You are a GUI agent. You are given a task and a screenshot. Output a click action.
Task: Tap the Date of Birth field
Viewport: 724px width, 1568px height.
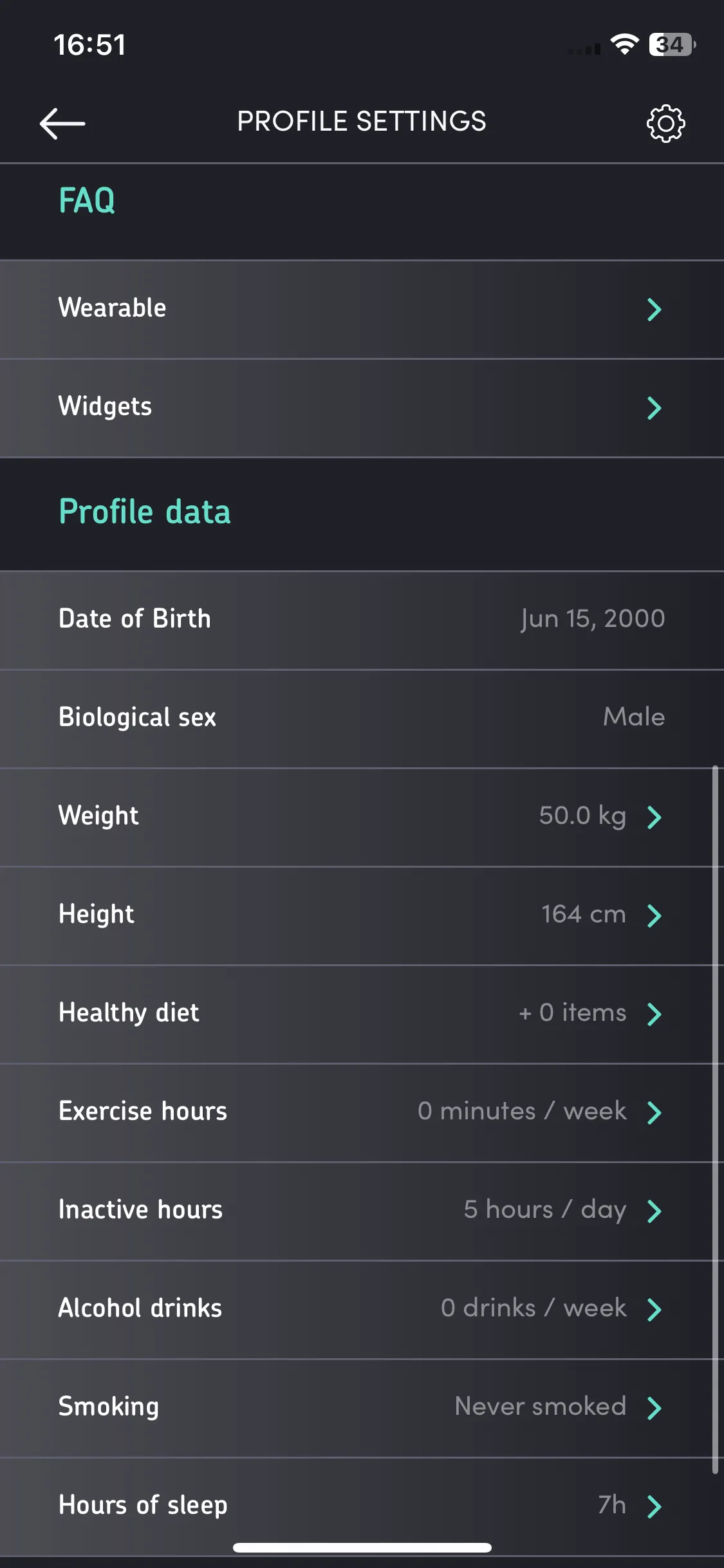point(362,620)
